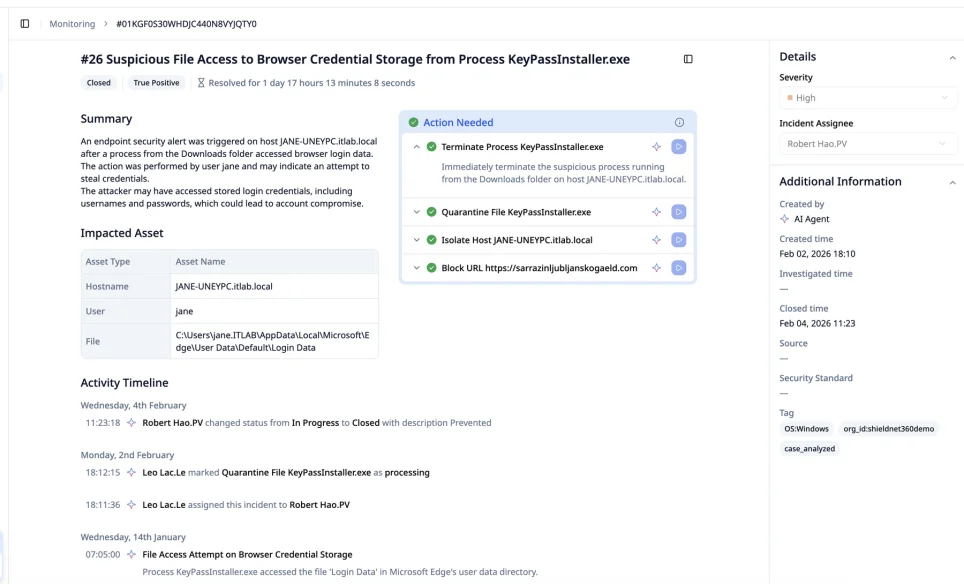Run the Block URL action play button
This screenshot has height=584, width=964.
(x=679, y=268)
